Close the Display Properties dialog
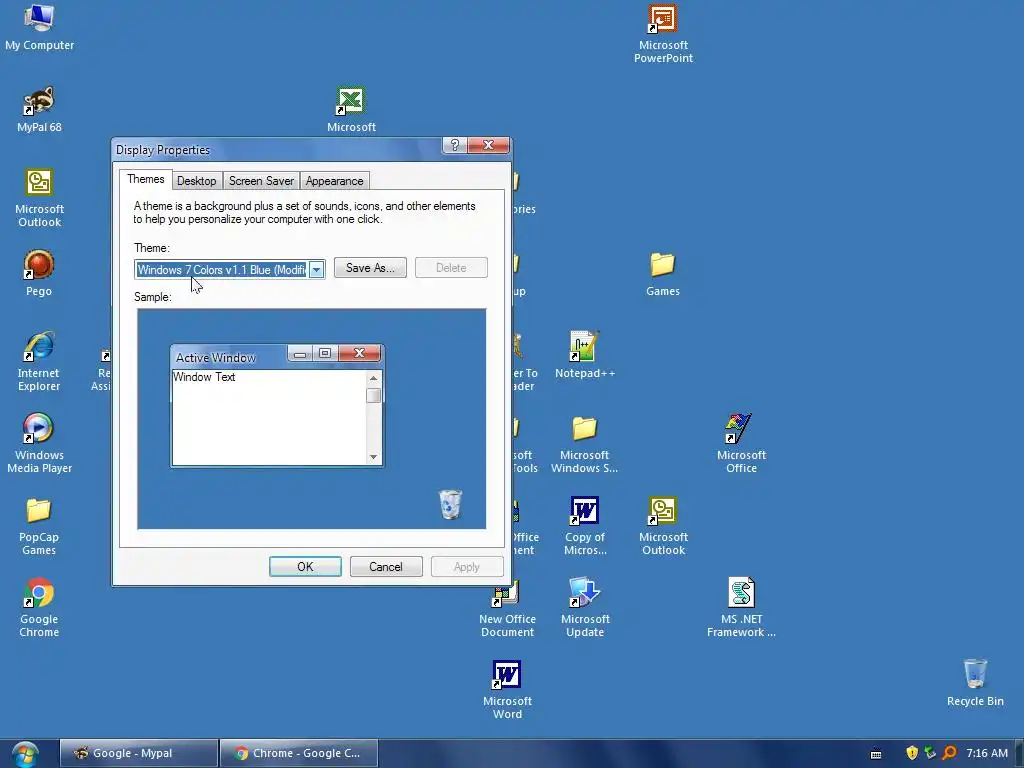The width and height of the screenshot is (1024, 768). [x=488, y=145]
